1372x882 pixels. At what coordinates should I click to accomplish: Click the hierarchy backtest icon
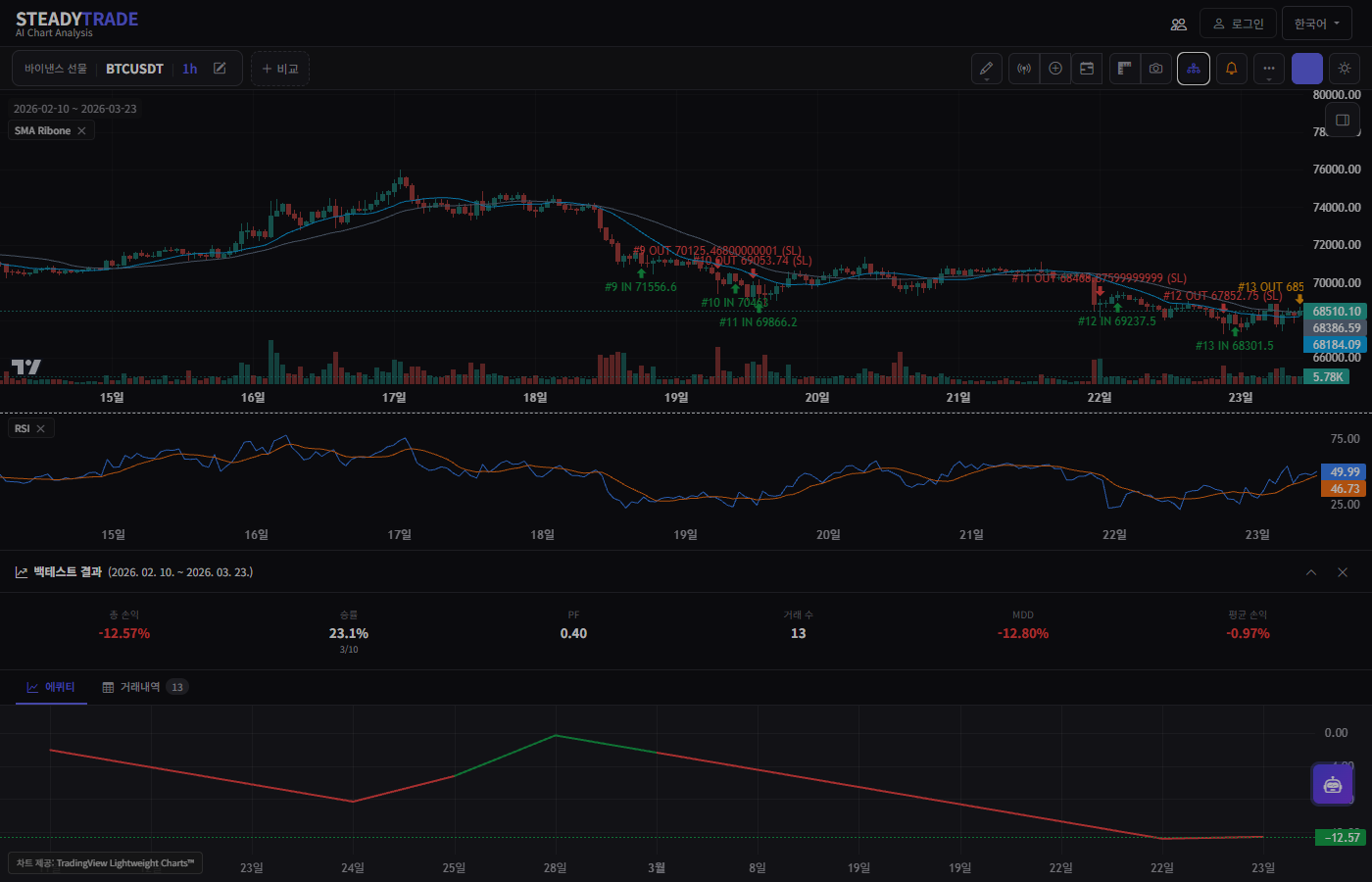(x=1194, y=69)
